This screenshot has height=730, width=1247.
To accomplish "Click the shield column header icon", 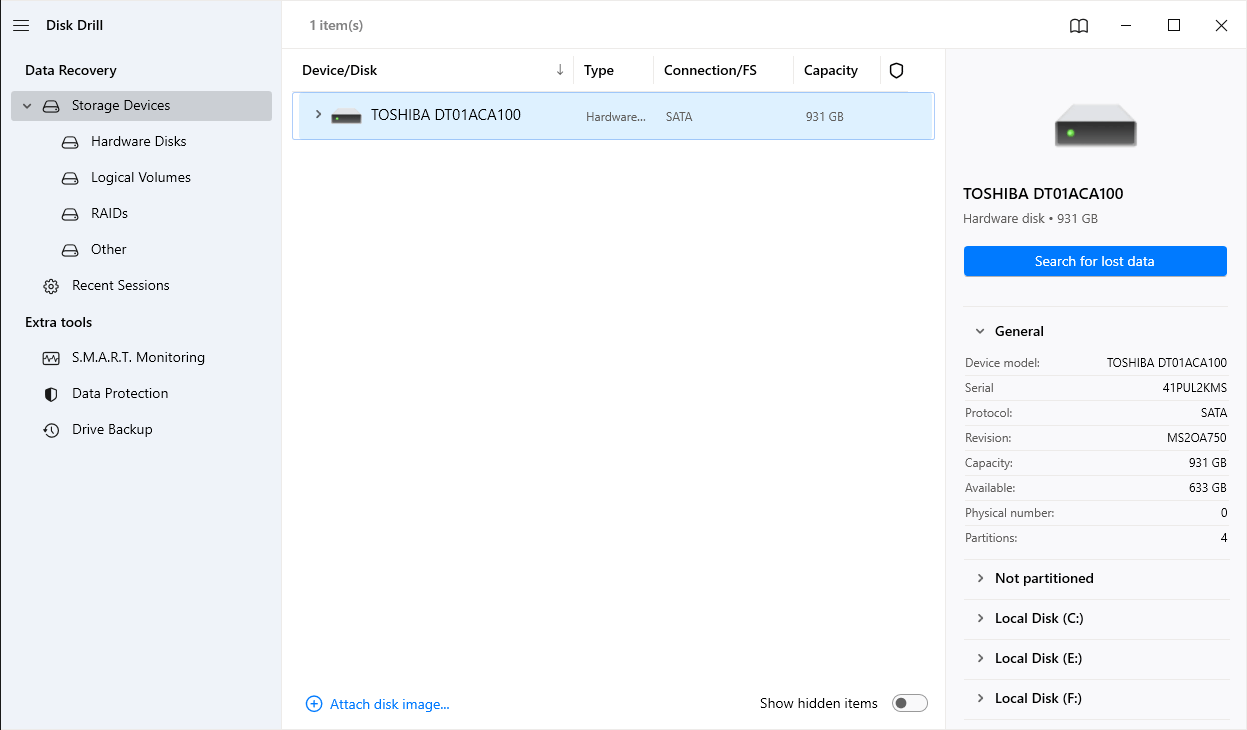I will point(896,70).
